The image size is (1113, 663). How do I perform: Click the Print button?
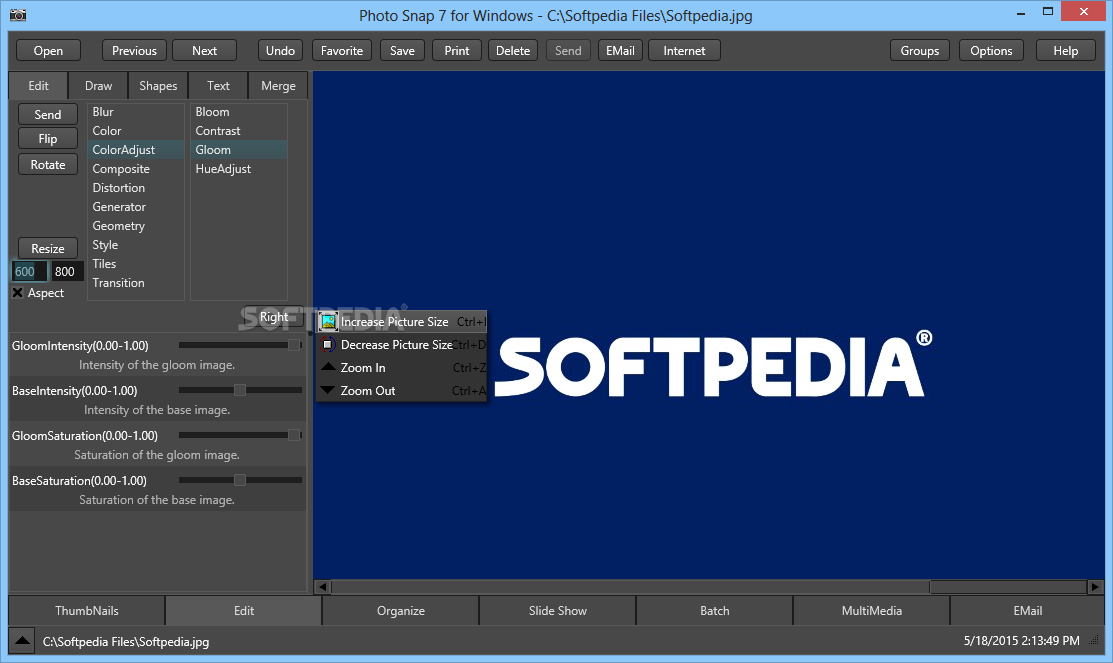click(x=456, y=50)
